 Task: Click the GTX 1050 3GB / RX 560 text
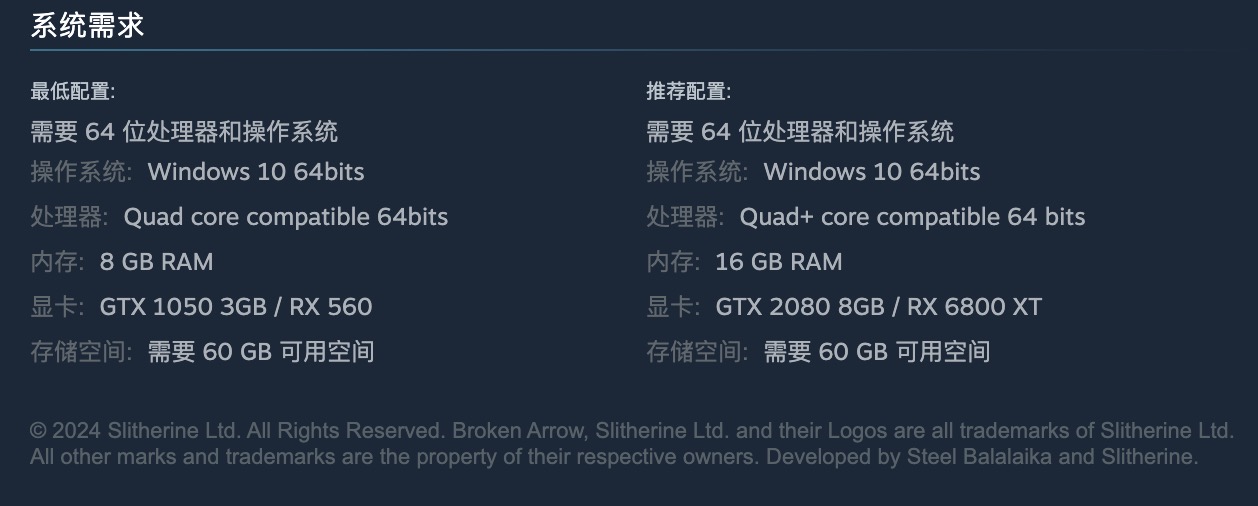[x=236, y=307]
